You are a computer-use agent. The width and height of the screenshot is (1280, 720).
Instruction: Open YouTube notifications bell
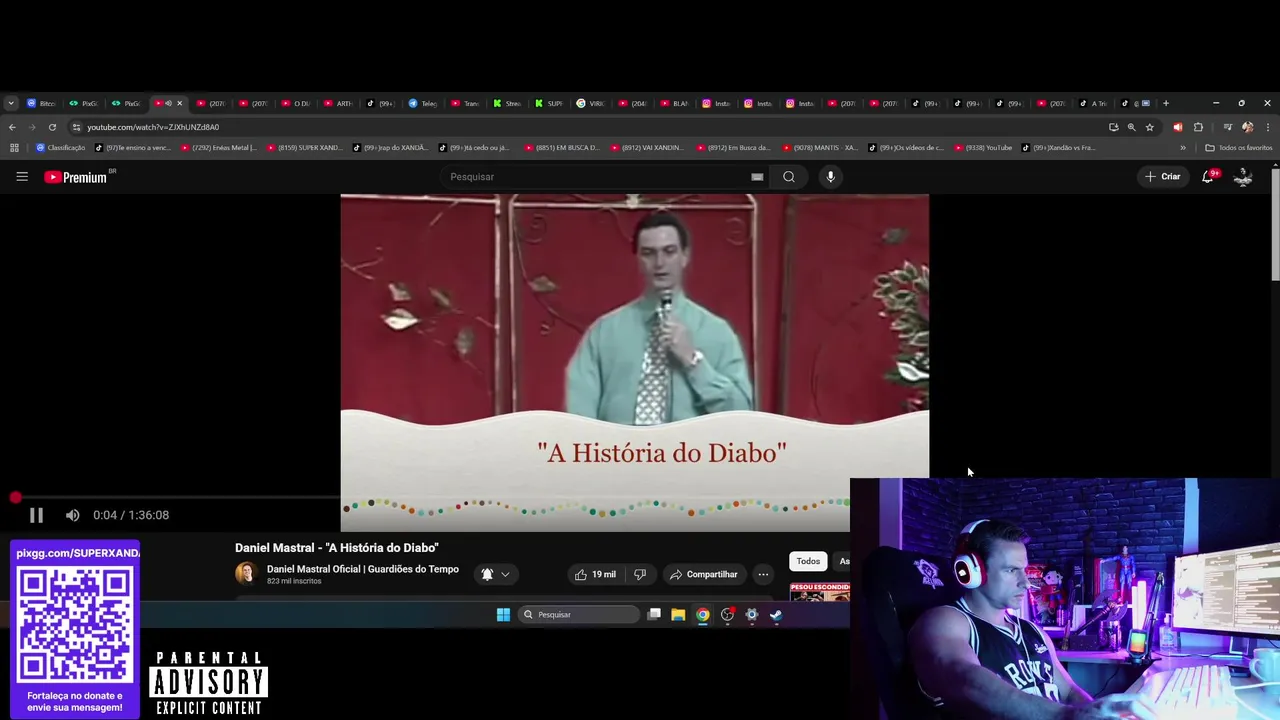pyautogui.click(x=1208, y=177)
